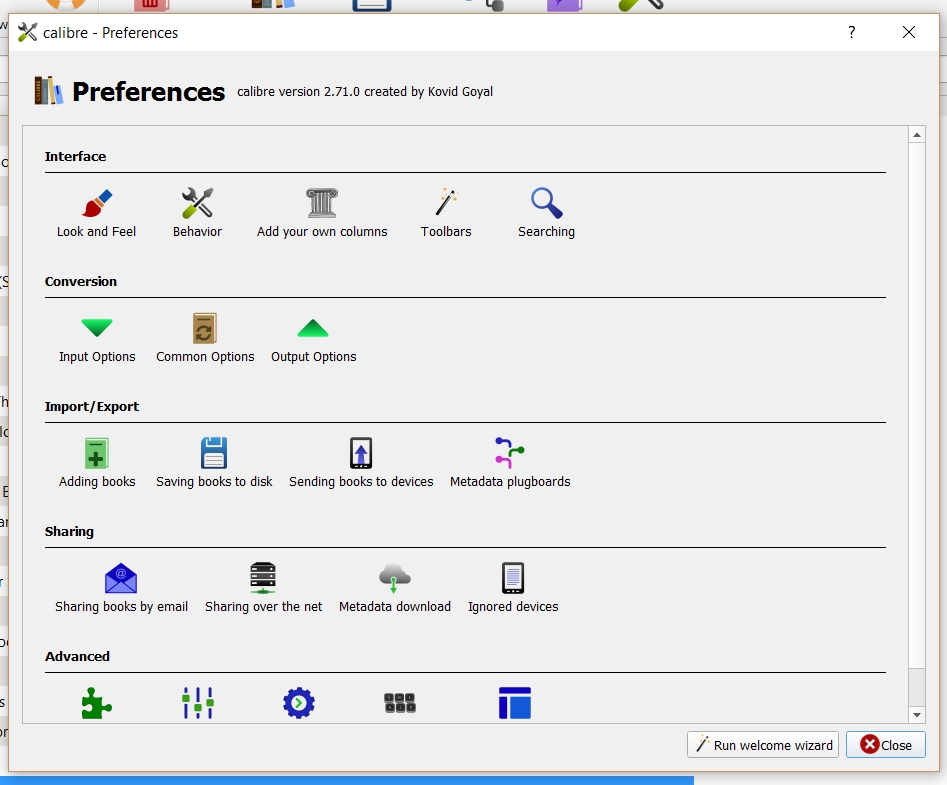Click Run welcome wizard button
The image size is (947, 785).
pyautogui.click(x=763, y=745)
